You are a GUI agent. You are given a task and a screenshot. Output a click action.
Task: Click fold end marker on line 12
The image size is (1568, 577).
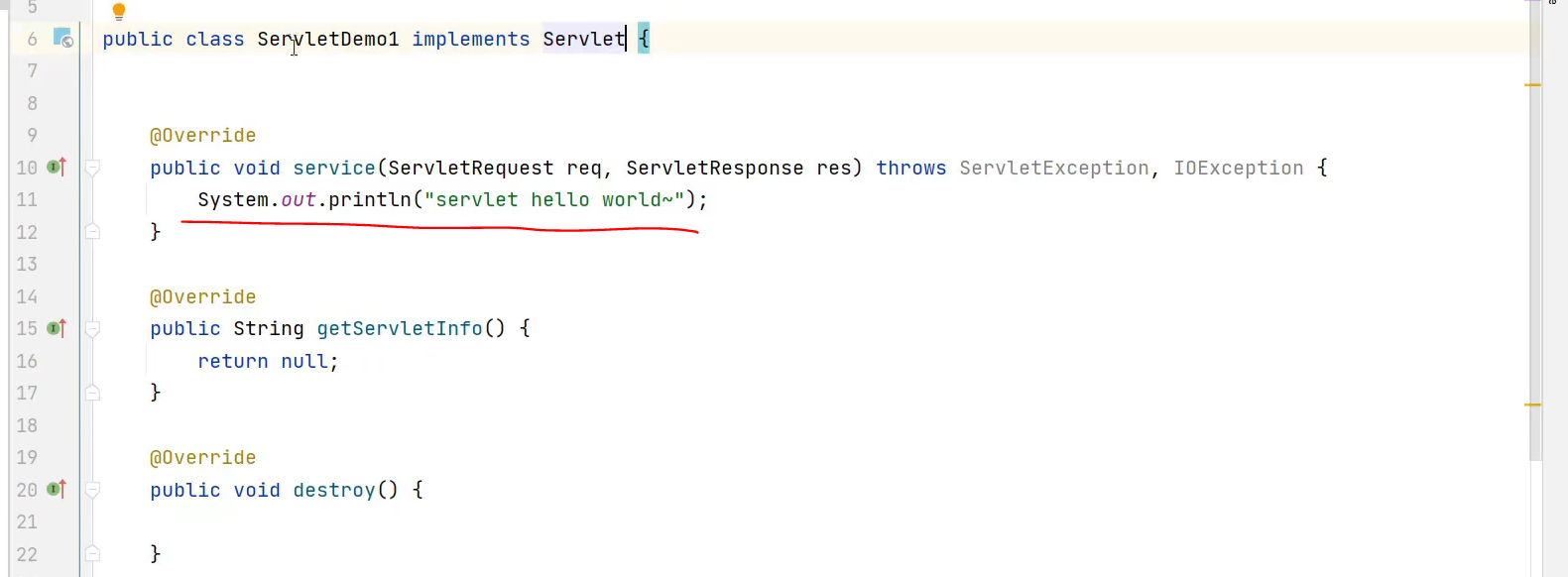92,232
